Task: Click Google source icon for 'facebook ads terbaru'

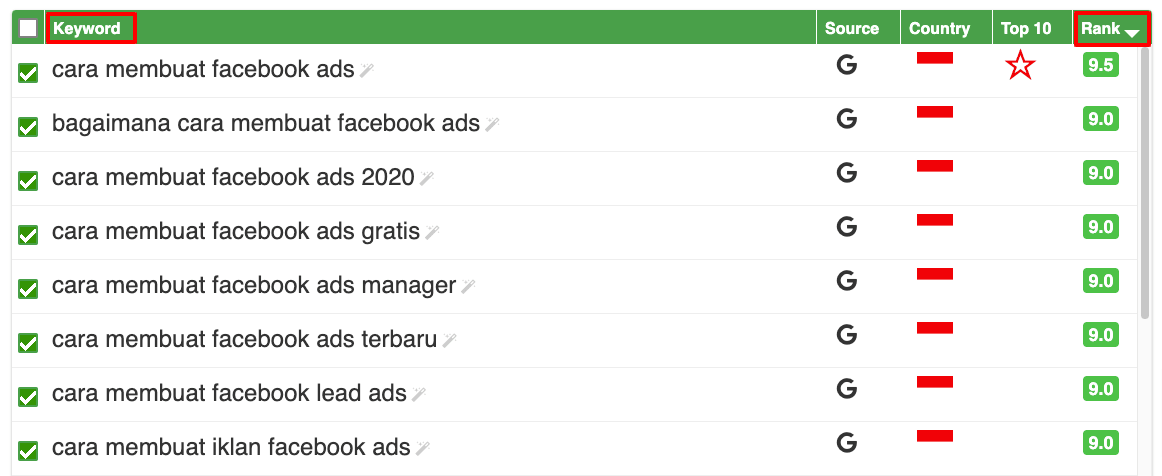Action: pos(847,335)
